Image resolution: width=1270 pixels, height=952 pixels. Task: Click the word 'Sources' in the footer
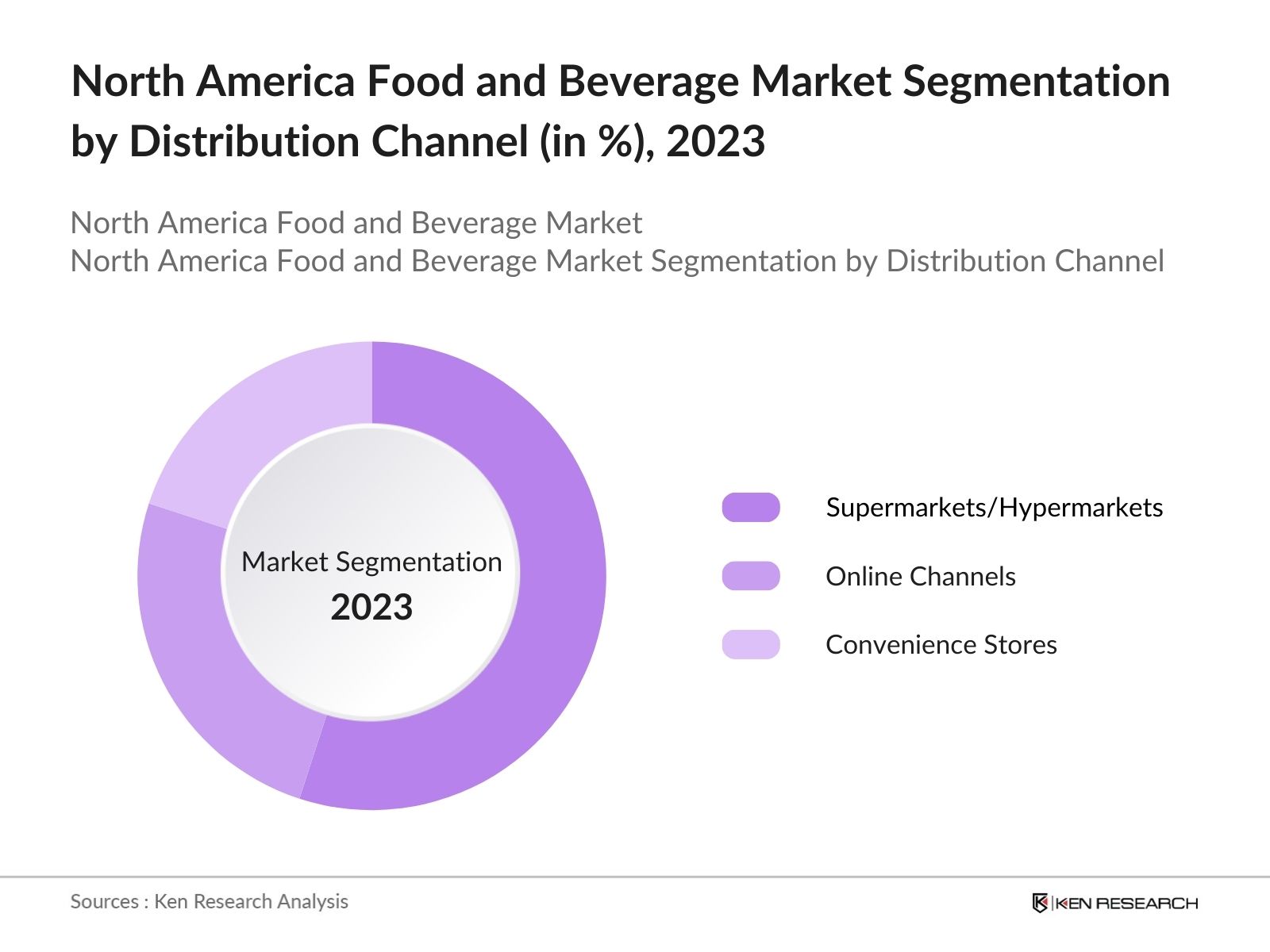pos(104,901)
